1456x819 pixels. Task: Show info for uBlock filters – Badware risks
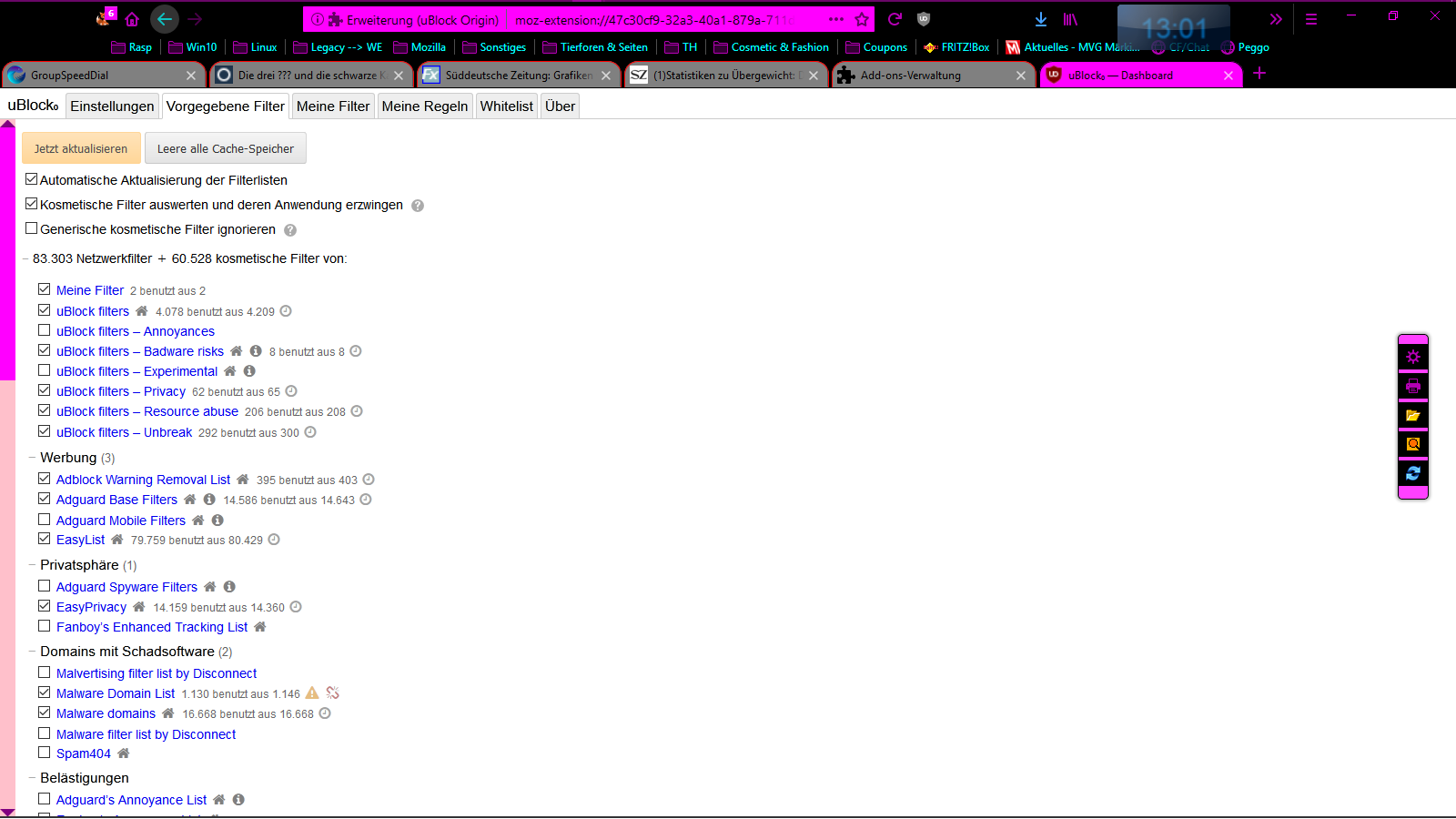click(256, 351)
